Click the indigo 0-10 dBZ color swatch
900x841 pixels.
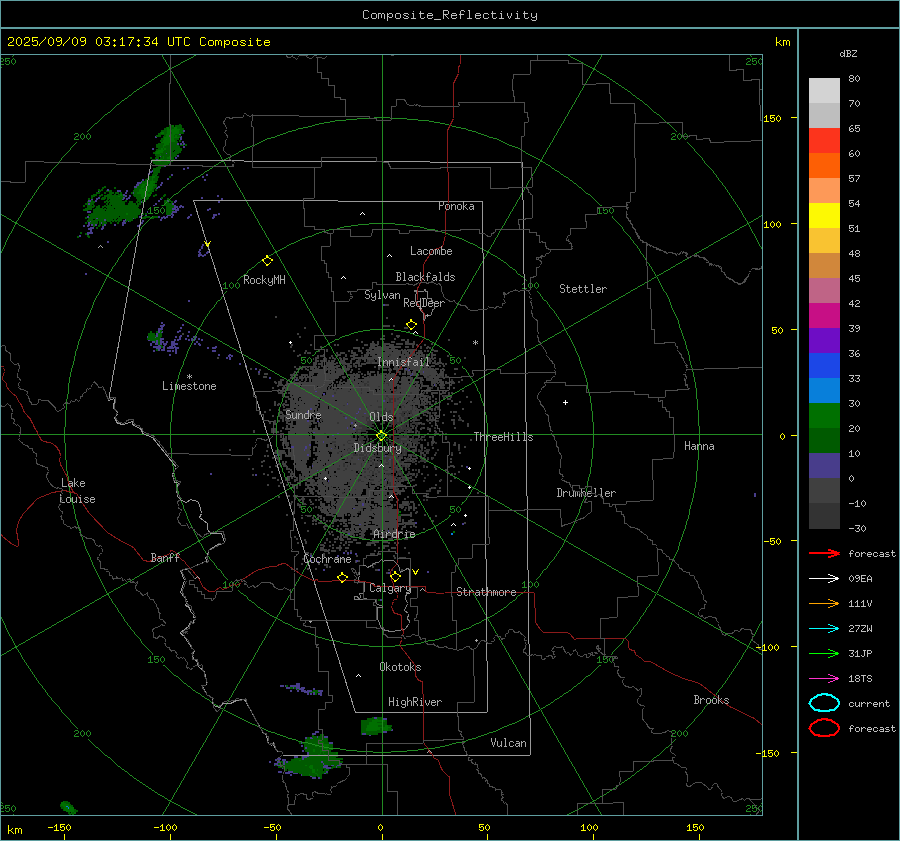(824, 466)
